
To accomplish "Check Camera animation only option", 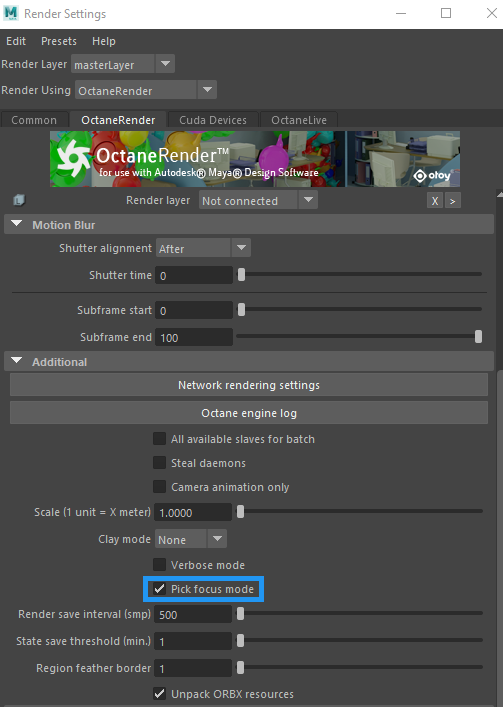I will [160, 487].
